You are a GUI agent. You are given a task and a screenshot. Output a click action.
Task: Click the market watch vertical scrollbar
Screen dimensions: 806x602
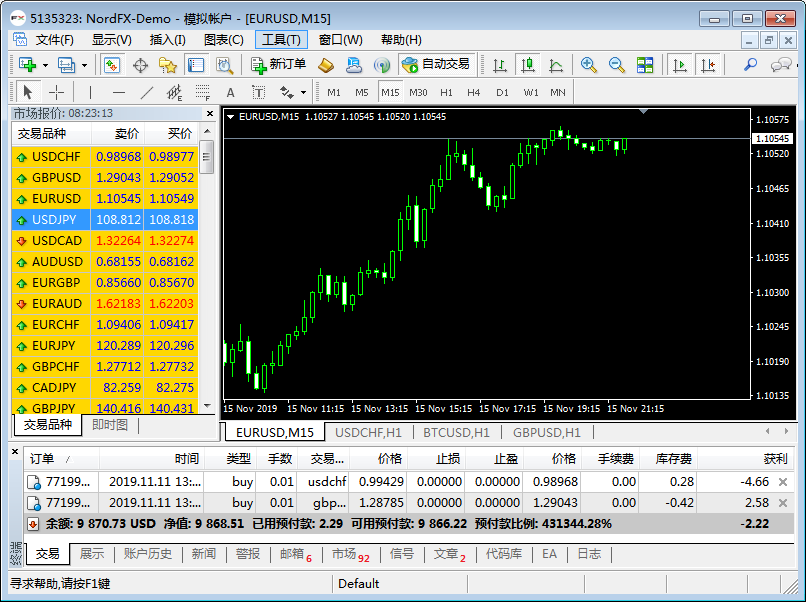(207, 157)
